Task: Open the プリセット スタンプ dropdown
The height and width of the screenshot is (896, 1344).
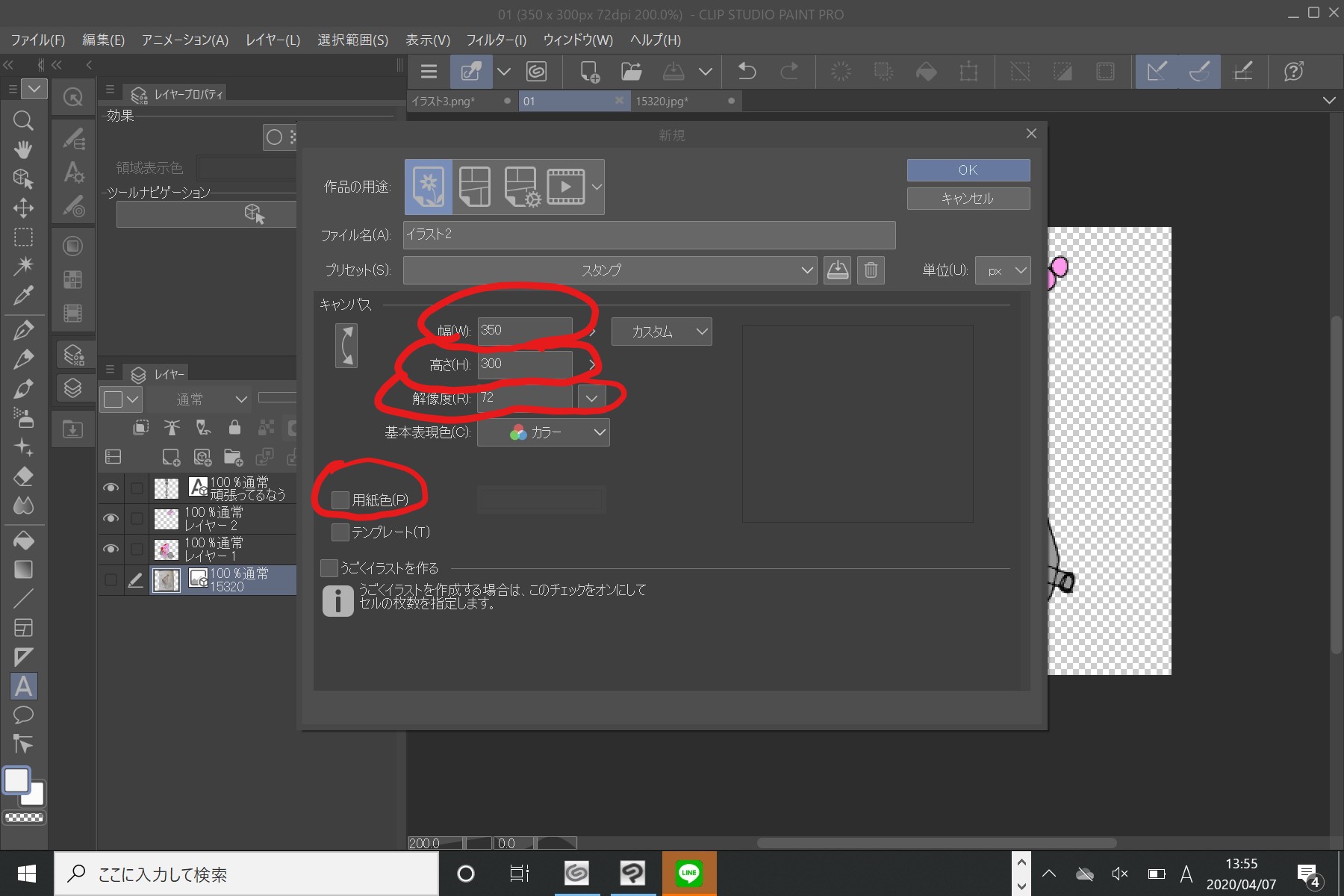Action: [x=610, y=270]
